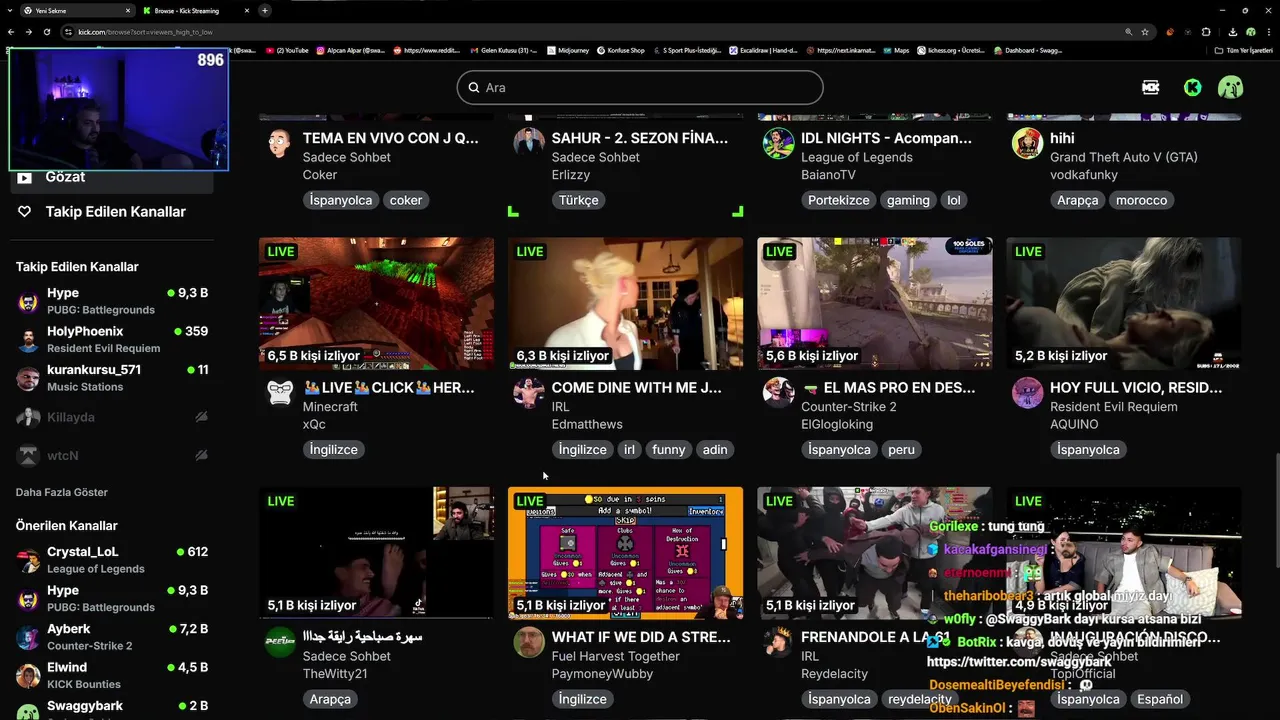Open the user profile avatar in the header
The image size is (1280, 720).
pyautogui.click(x=1230, y=88)
